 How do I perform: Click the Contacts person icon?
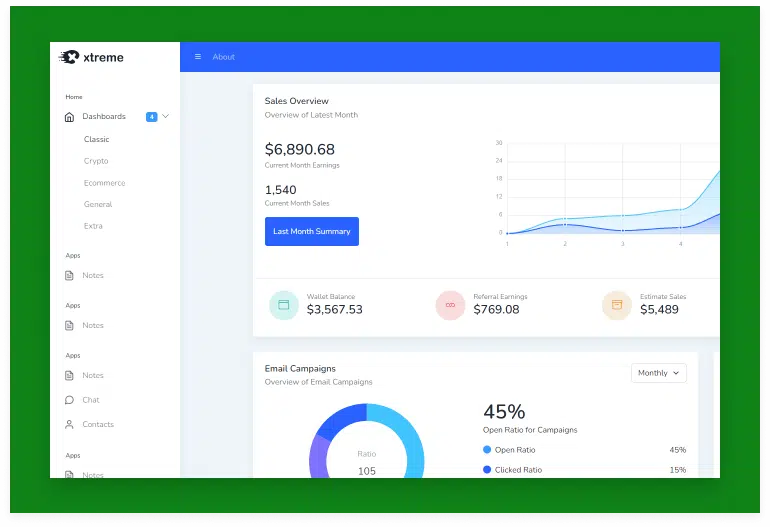tap(69, 424)
